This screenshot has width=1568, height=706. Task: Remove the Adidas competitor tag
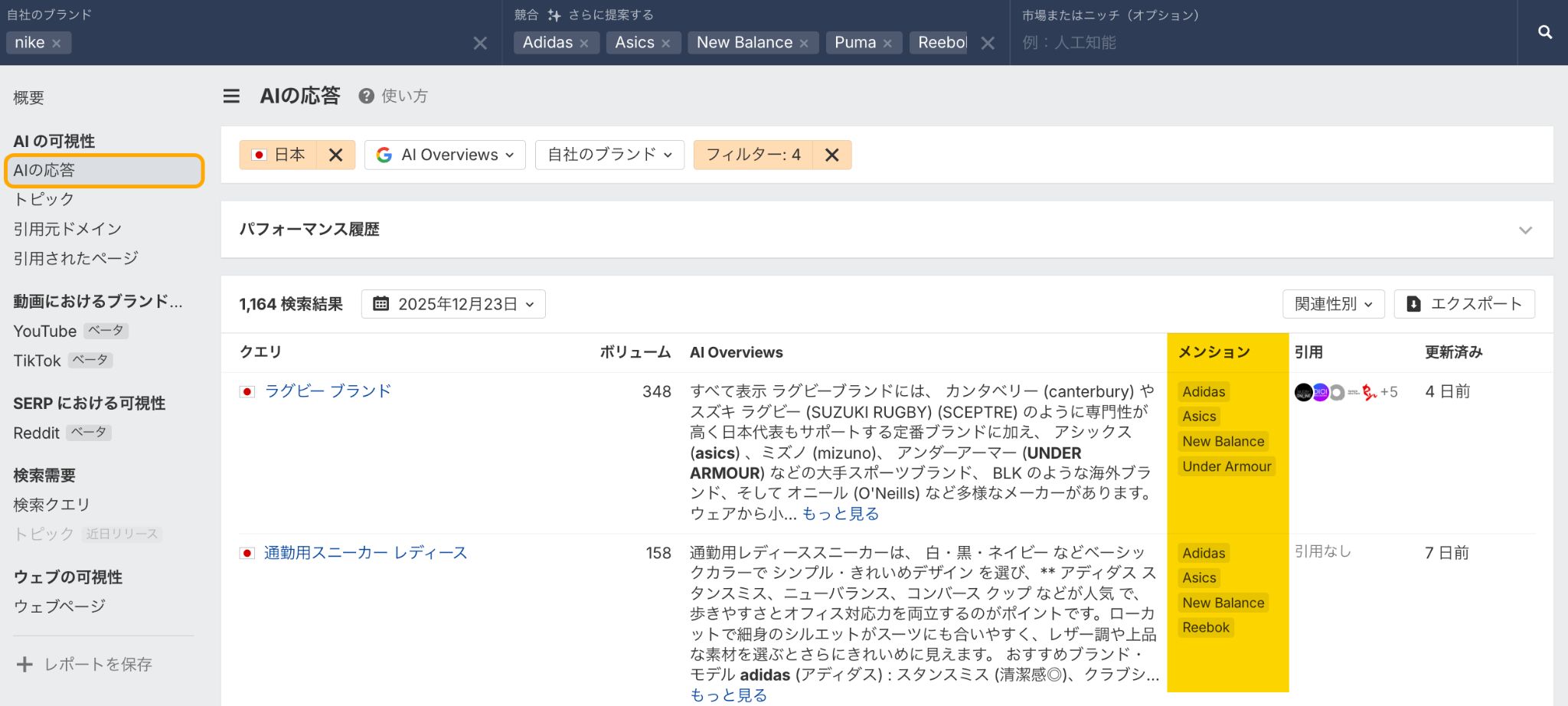click(584, 44)
